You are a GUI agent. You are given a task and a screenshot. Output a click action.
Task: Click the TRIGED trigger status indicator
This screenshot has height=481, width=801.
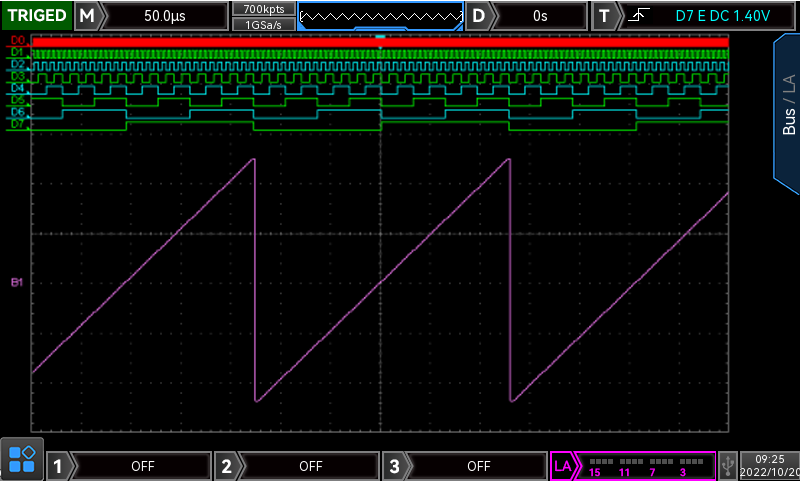click(37, 16)
